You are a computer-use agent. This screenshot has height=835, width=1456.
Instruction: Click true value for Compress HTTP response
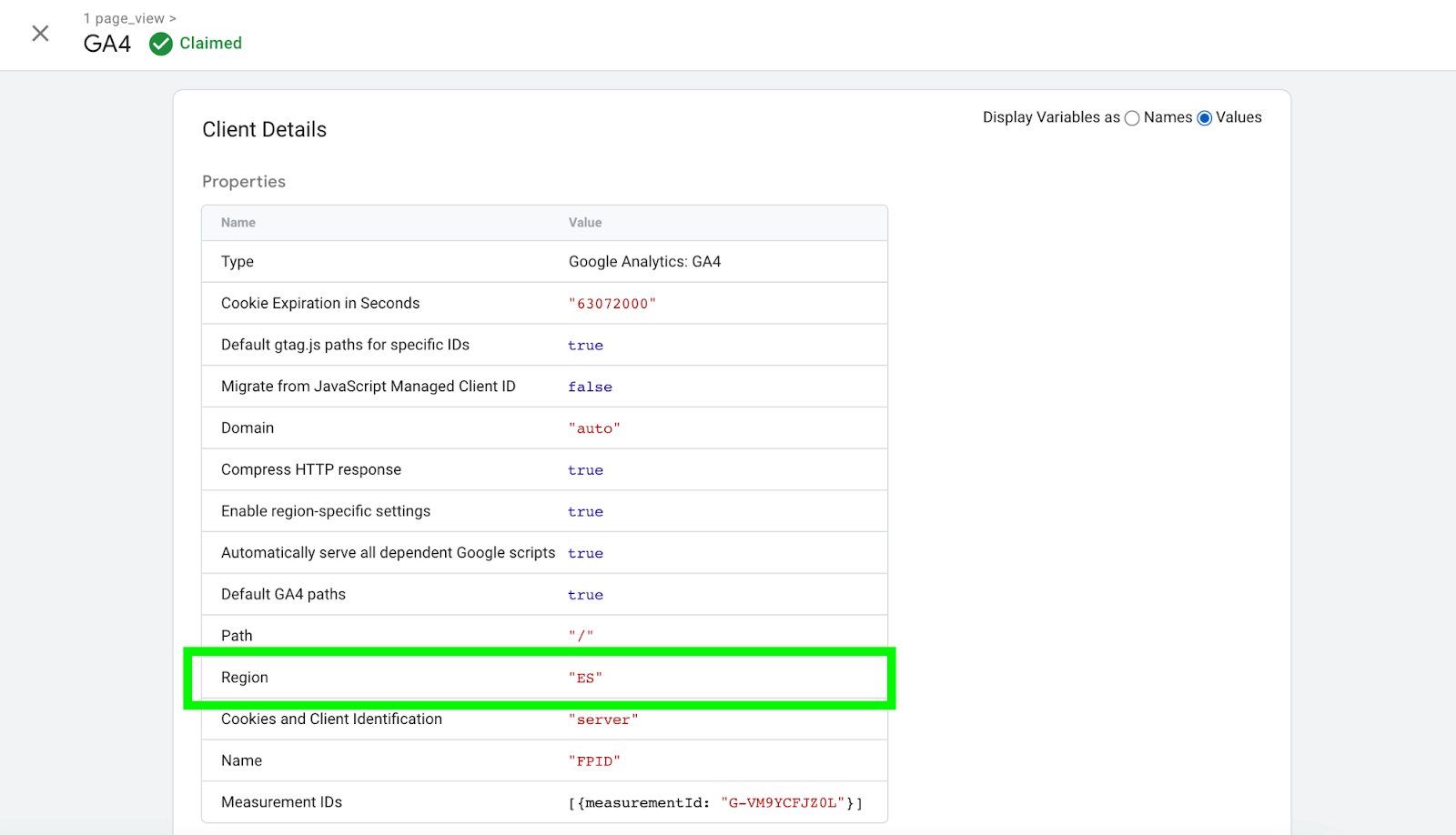585,470
